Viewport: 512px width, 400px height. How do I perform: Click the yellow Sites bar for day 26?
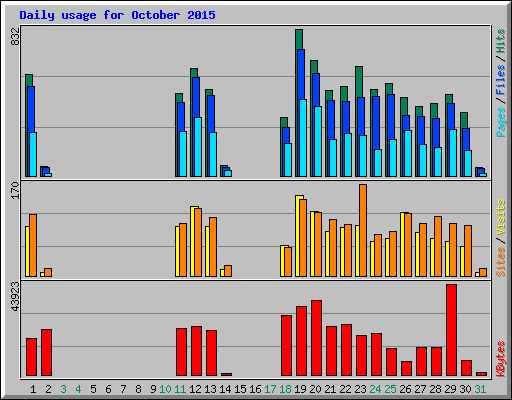[402, 244]
